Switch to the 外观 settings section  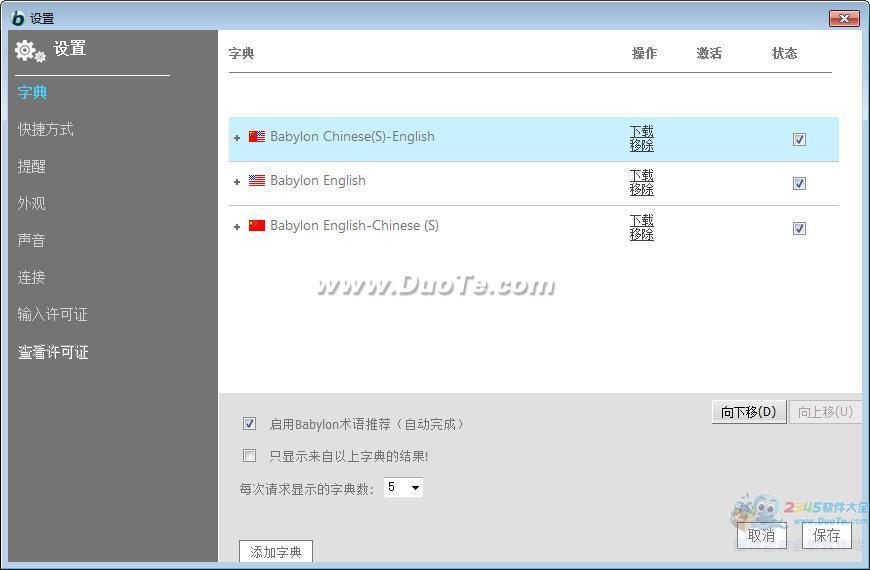point(31,203)
